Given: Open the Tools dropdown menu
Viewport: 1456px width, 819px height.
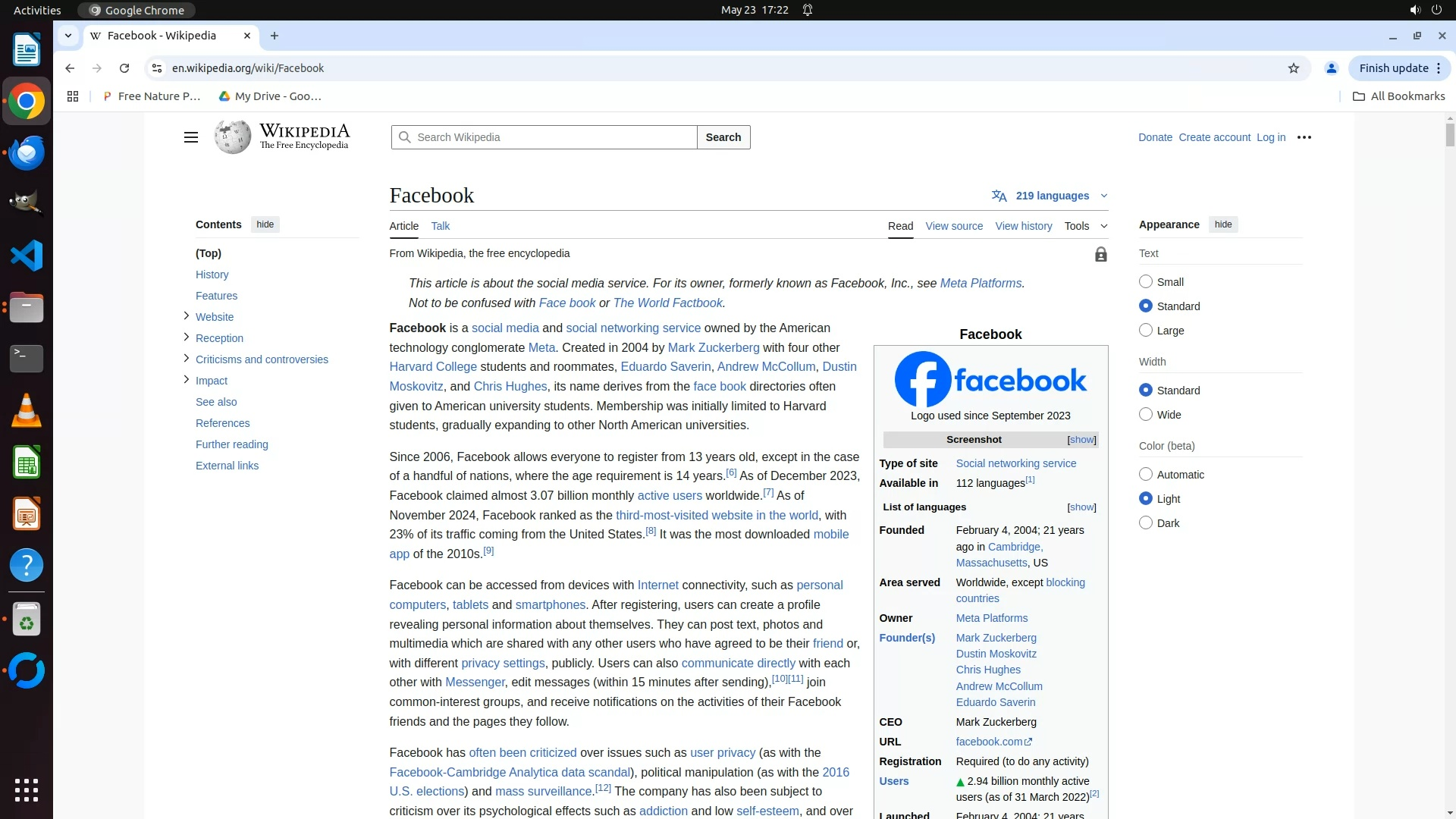Looking at the screenshot, I should click(x=1085, y=226).
